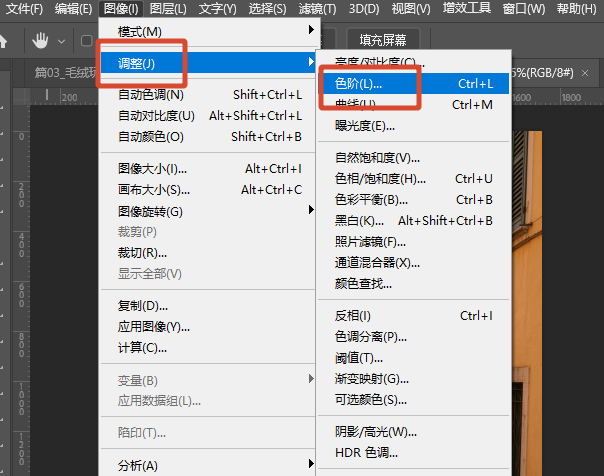Open the 增效工具 menu
This screenshot has width=604, height=476.
(x=466, y=8)
